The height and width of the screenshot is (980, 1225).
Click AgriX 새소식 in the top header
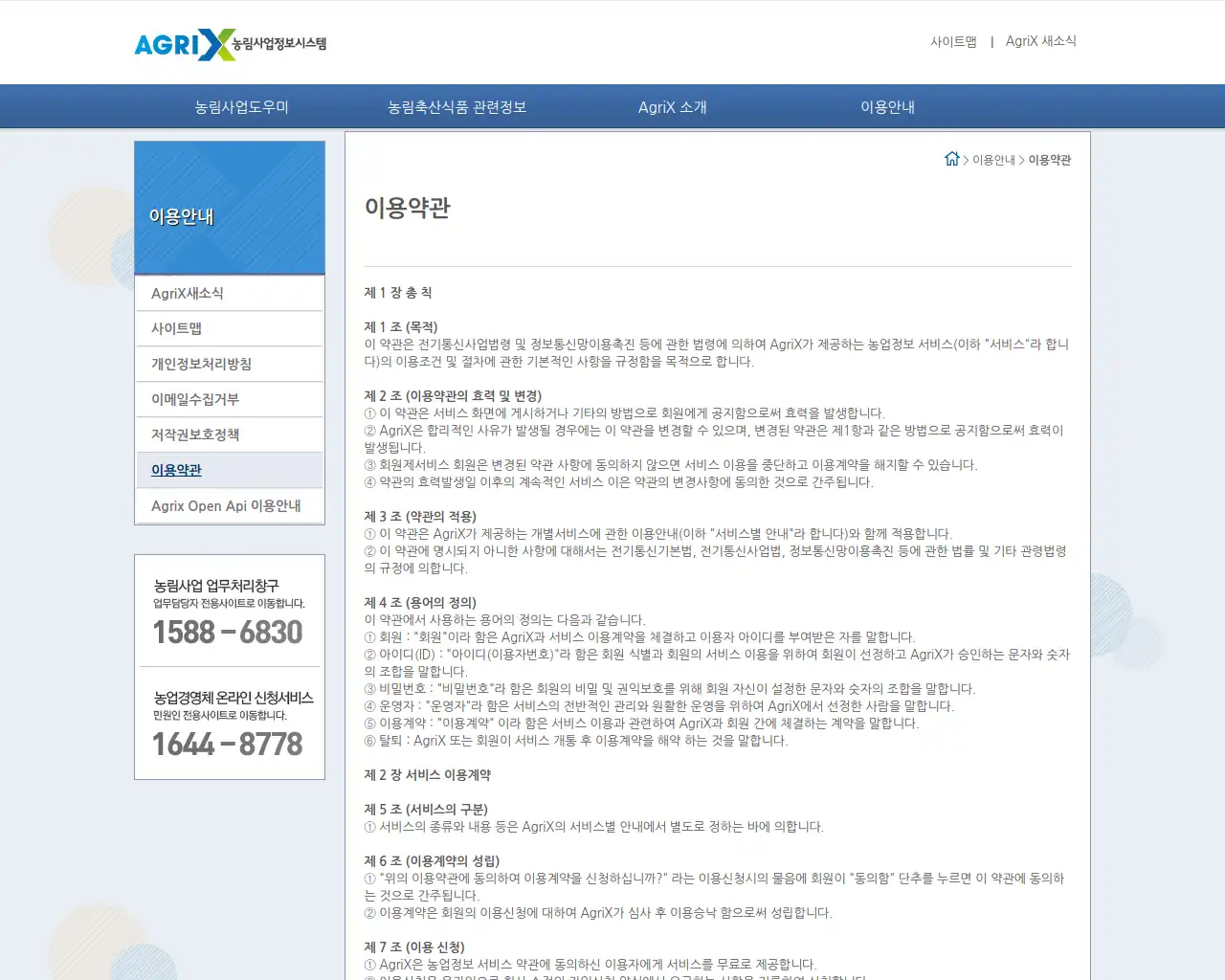pos(1040,41)
